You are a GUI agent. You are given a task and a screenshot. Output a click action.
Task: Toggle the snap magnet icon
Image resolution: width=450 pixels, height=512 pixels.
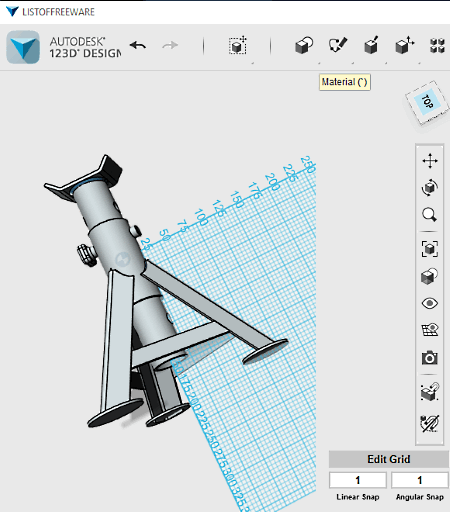[430, 391]
